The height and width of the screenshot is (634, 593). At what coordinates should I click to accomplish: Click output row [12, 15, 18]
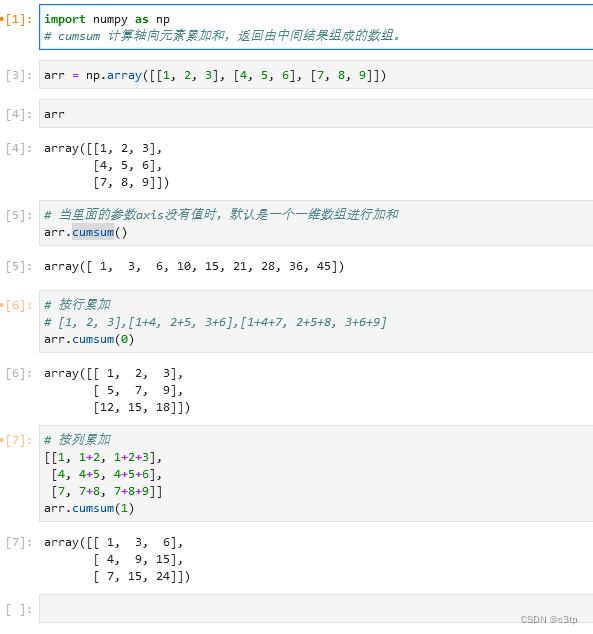[141, 407]
